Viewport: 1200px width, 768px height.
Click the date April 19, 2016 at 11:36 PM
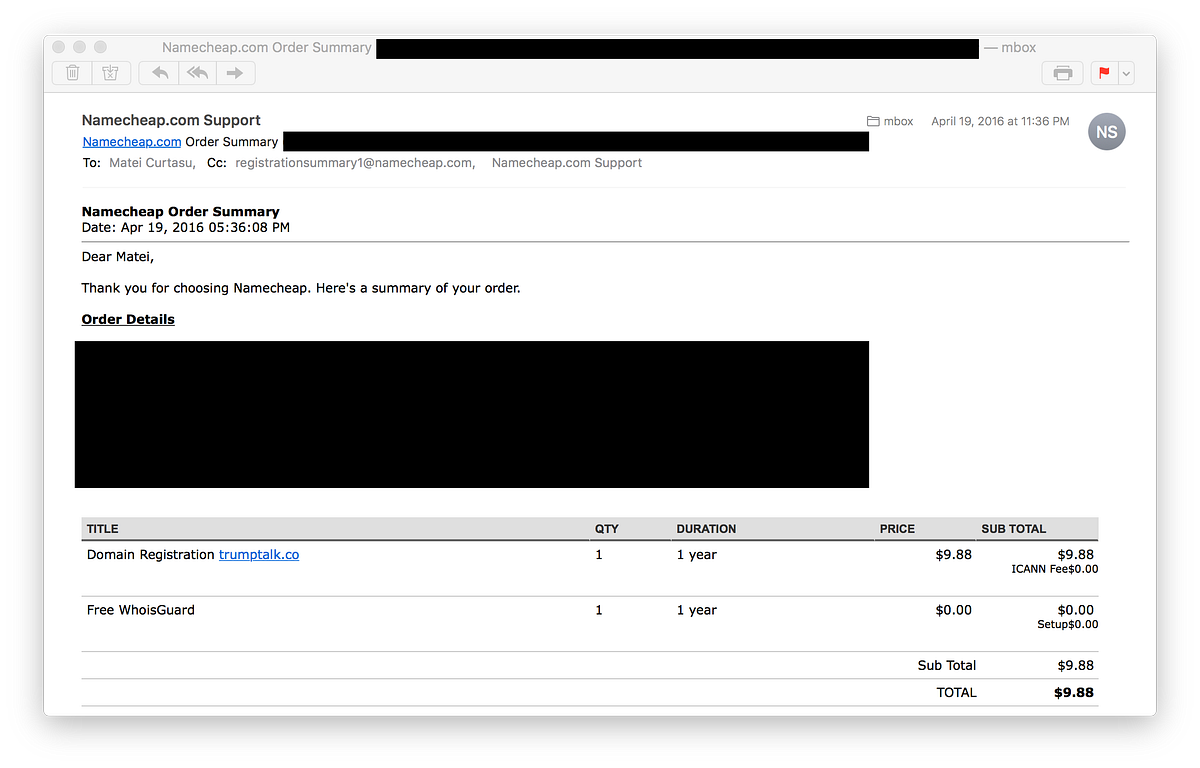point(1000,121)
